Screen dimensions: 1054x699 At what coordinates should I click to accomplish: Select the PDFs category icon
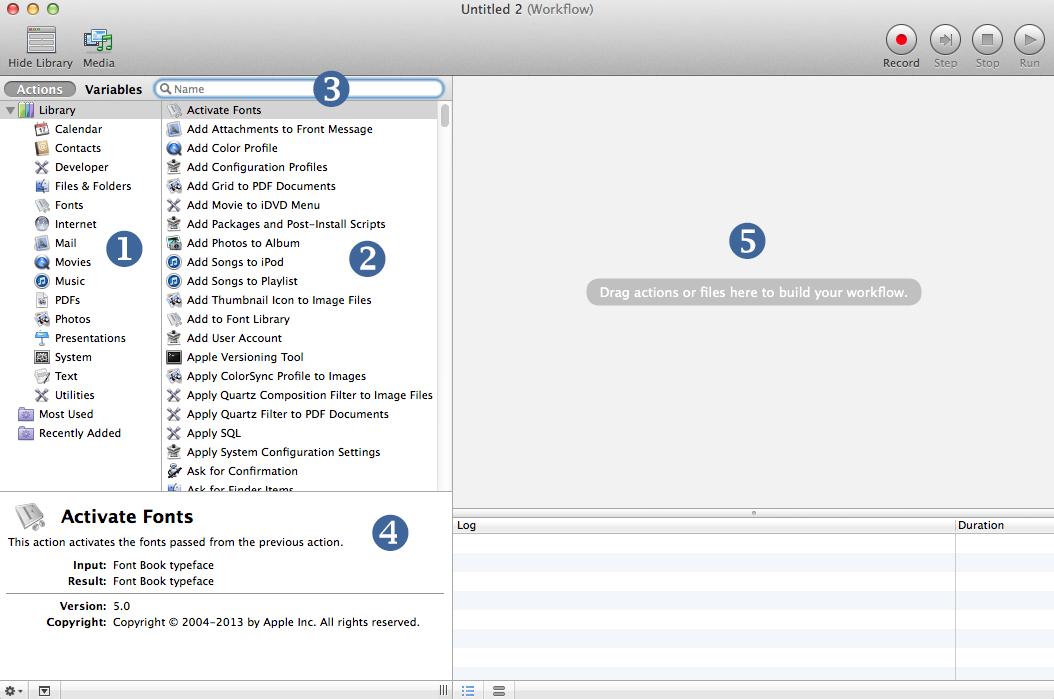42,300
